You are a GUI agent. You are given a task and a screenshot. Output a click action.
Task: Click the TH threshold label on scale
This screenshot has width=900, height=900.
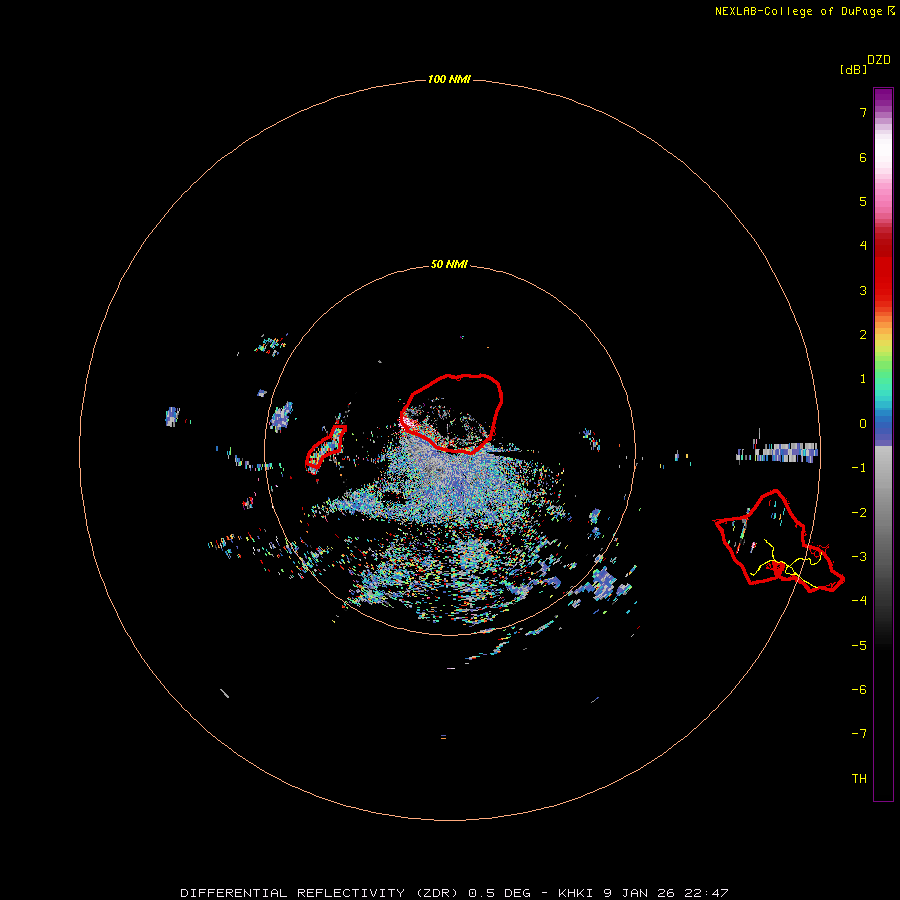[859, 779]
